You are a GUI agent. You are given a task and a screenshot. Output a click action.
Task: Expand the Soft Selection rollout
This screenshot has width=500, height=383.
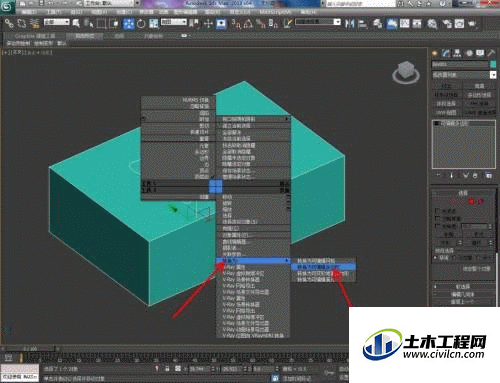(x=463, y=286)
